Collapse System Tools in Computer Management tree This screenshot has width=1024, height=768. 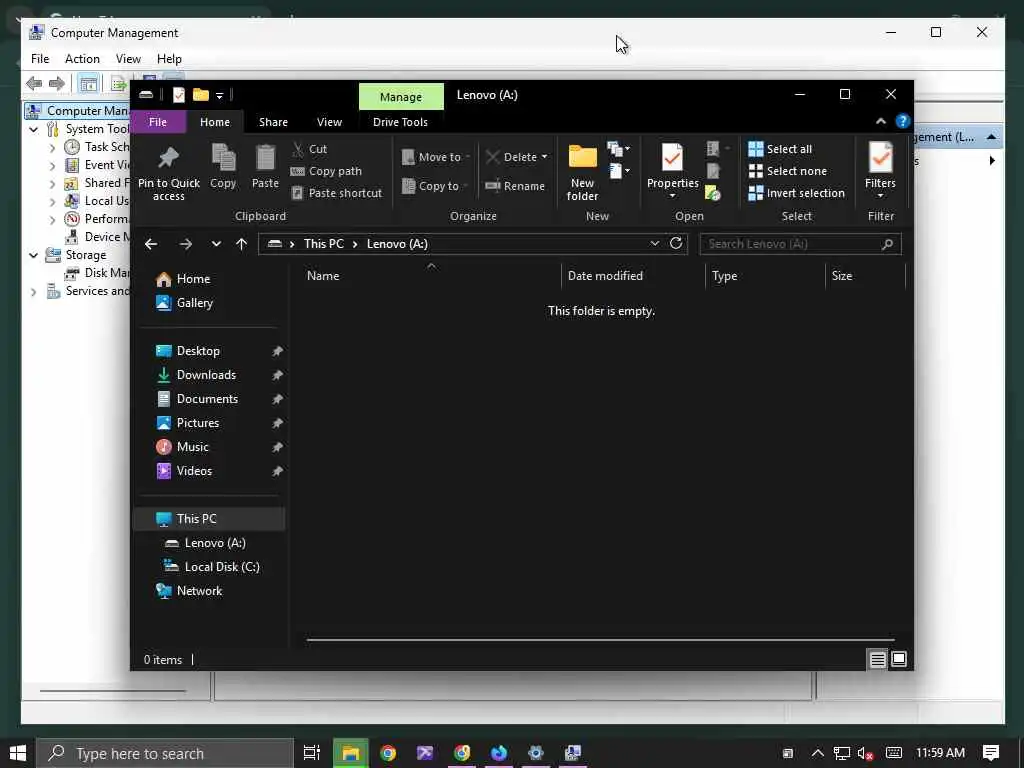coord(34,129)
